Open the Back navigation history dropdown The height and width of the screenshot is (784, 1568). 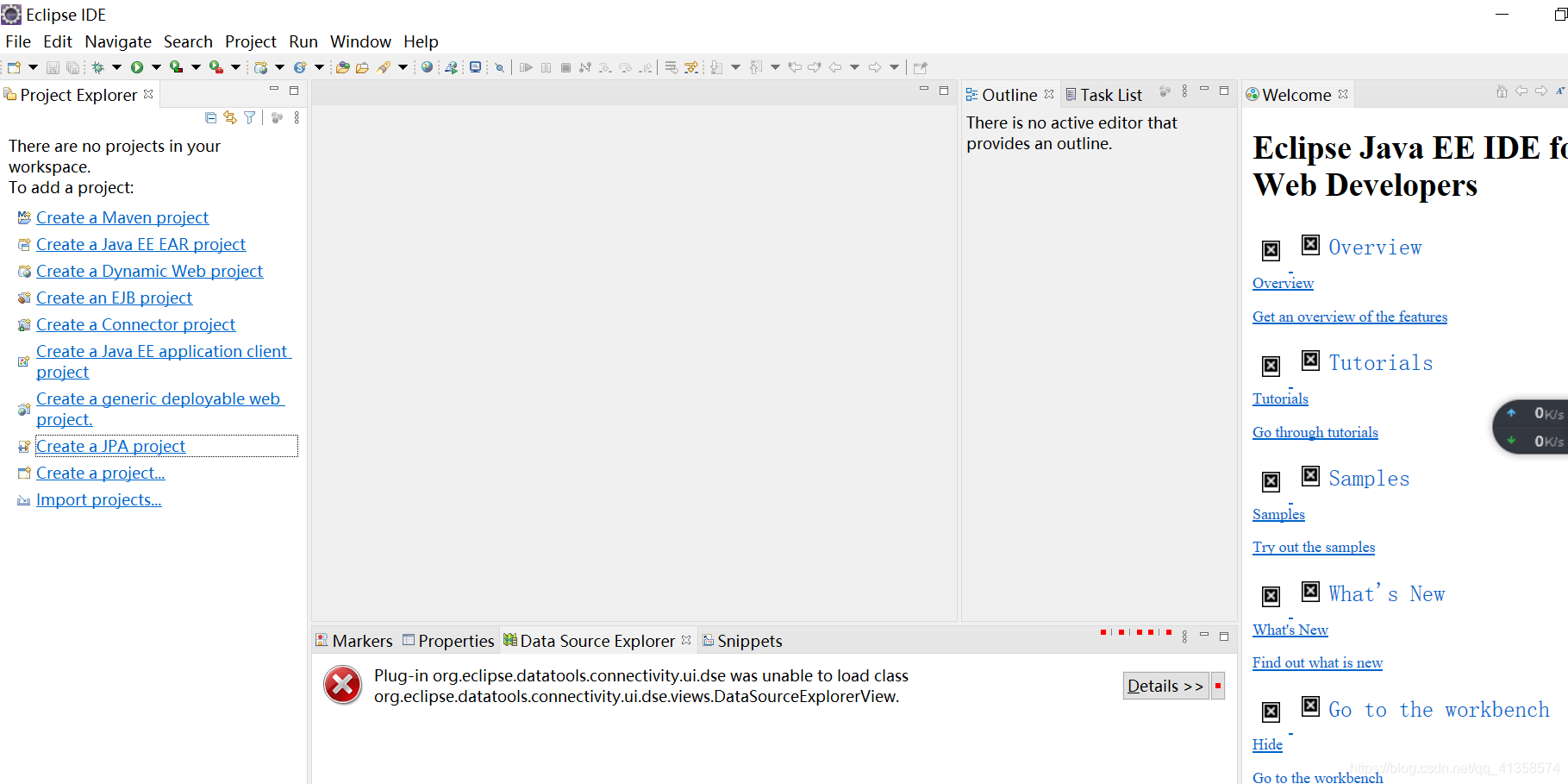click(x=854, y=67)
